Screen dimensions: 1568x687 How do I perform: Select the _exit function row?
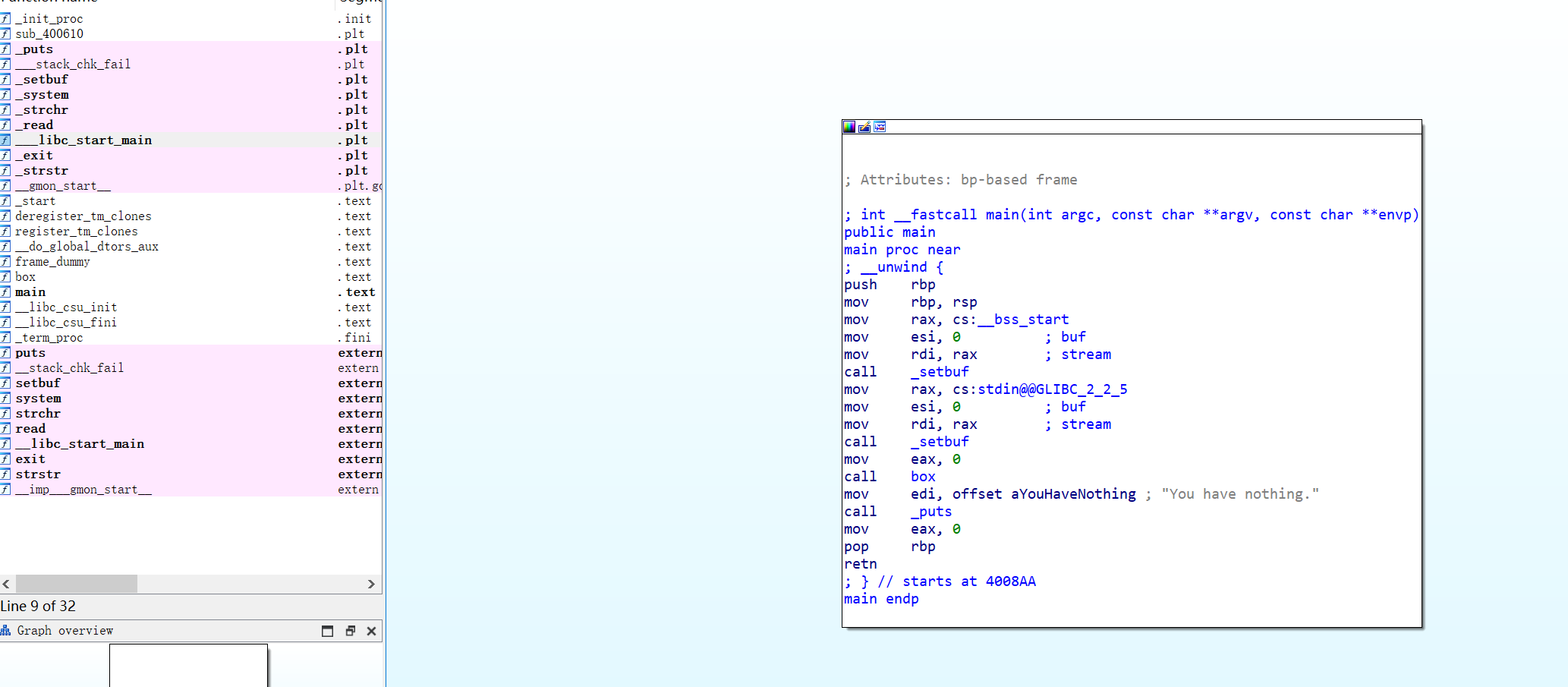click(191, 156)
